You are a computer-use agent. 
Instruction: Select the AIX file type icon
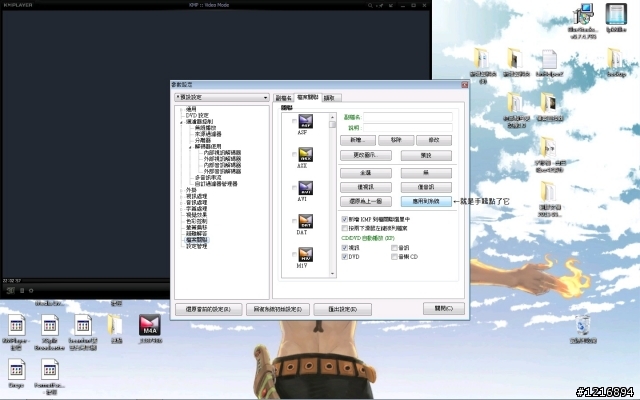[x=305, y=155]
